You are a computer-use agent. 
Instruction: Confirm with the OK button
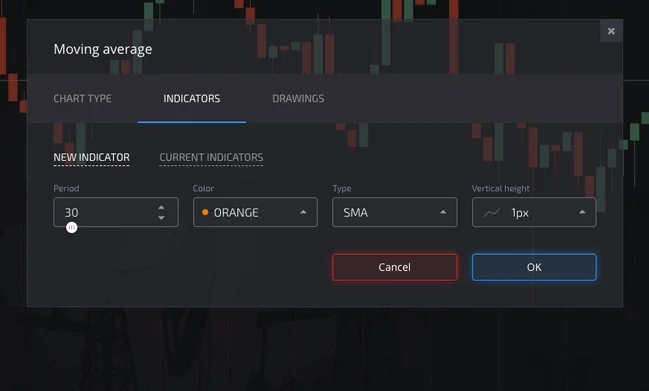point(534,267)
